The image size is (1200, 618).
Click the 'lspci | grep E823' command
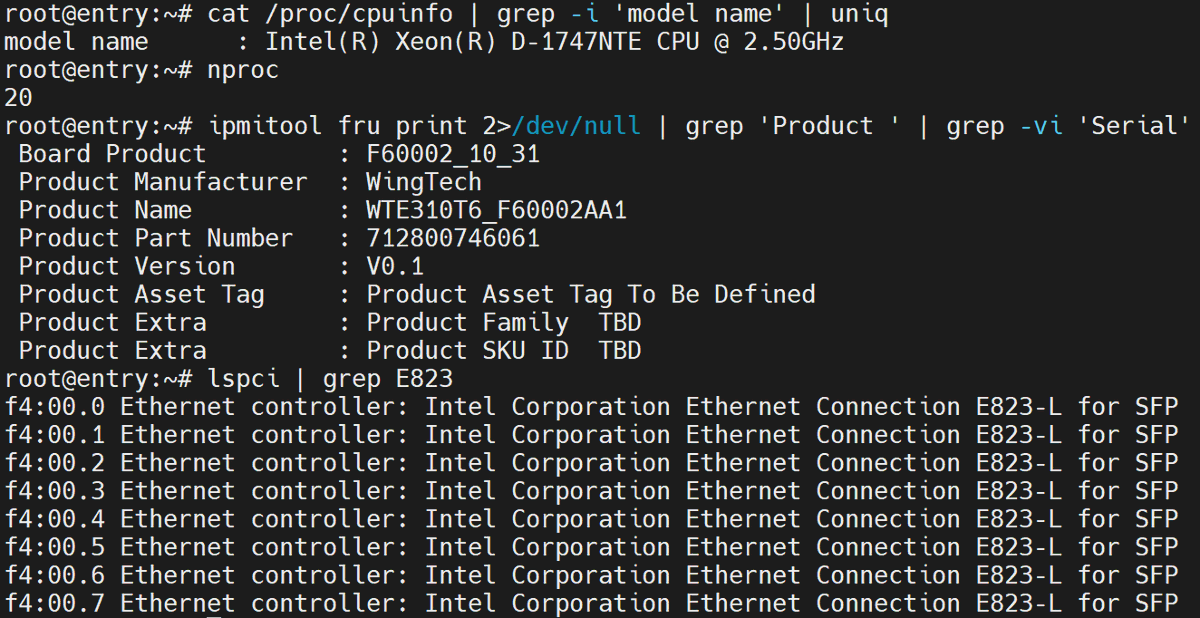click(330, 378)
